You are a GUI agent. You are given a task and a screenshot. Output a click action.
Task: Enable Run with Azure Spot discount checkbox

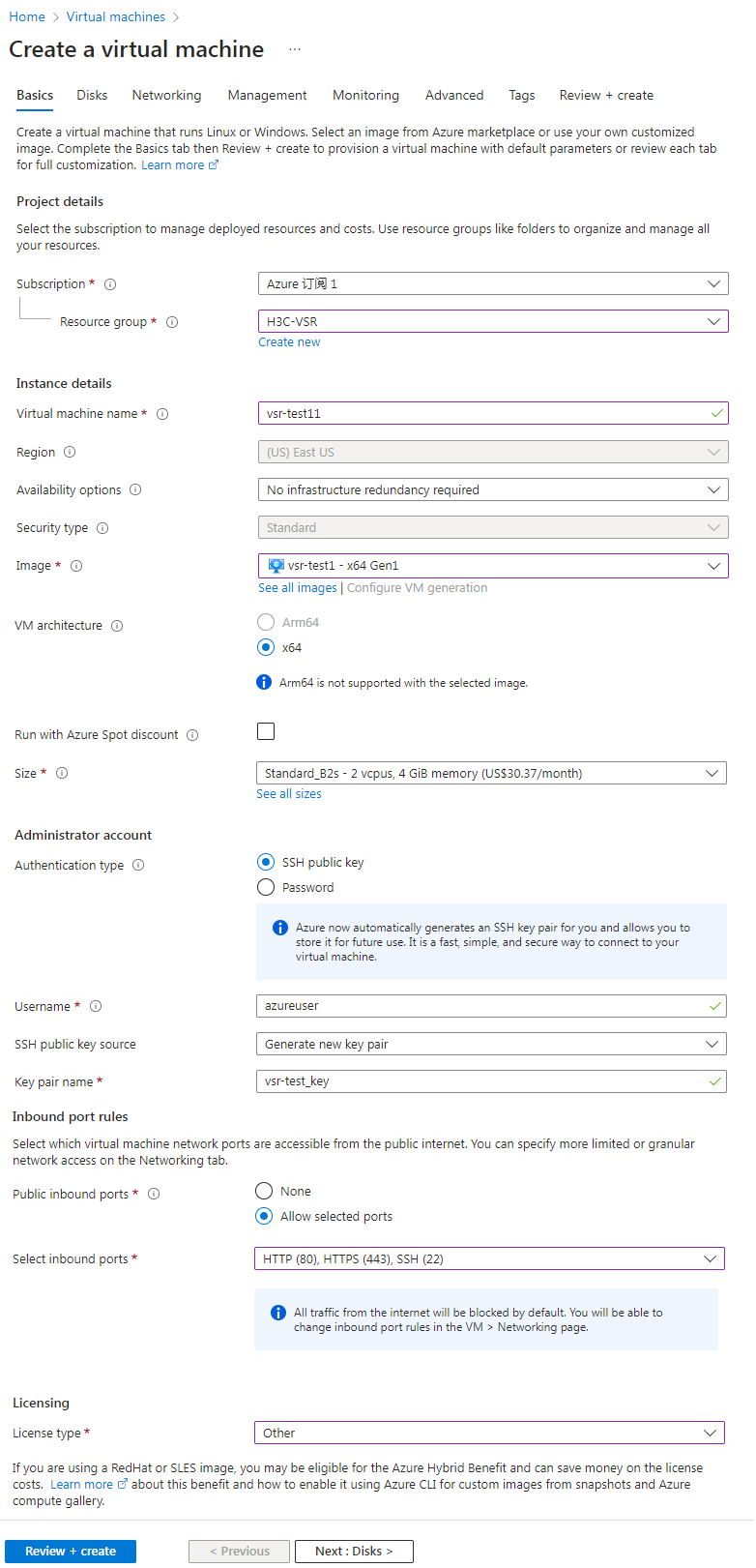266,731
